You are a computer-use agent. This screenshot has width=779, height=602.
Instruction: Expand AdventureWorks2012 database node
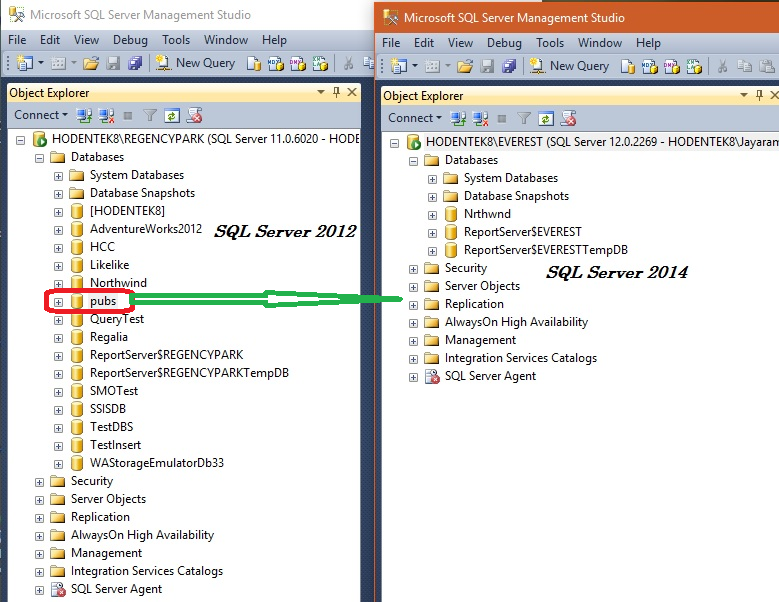click(x=58, y=230)
